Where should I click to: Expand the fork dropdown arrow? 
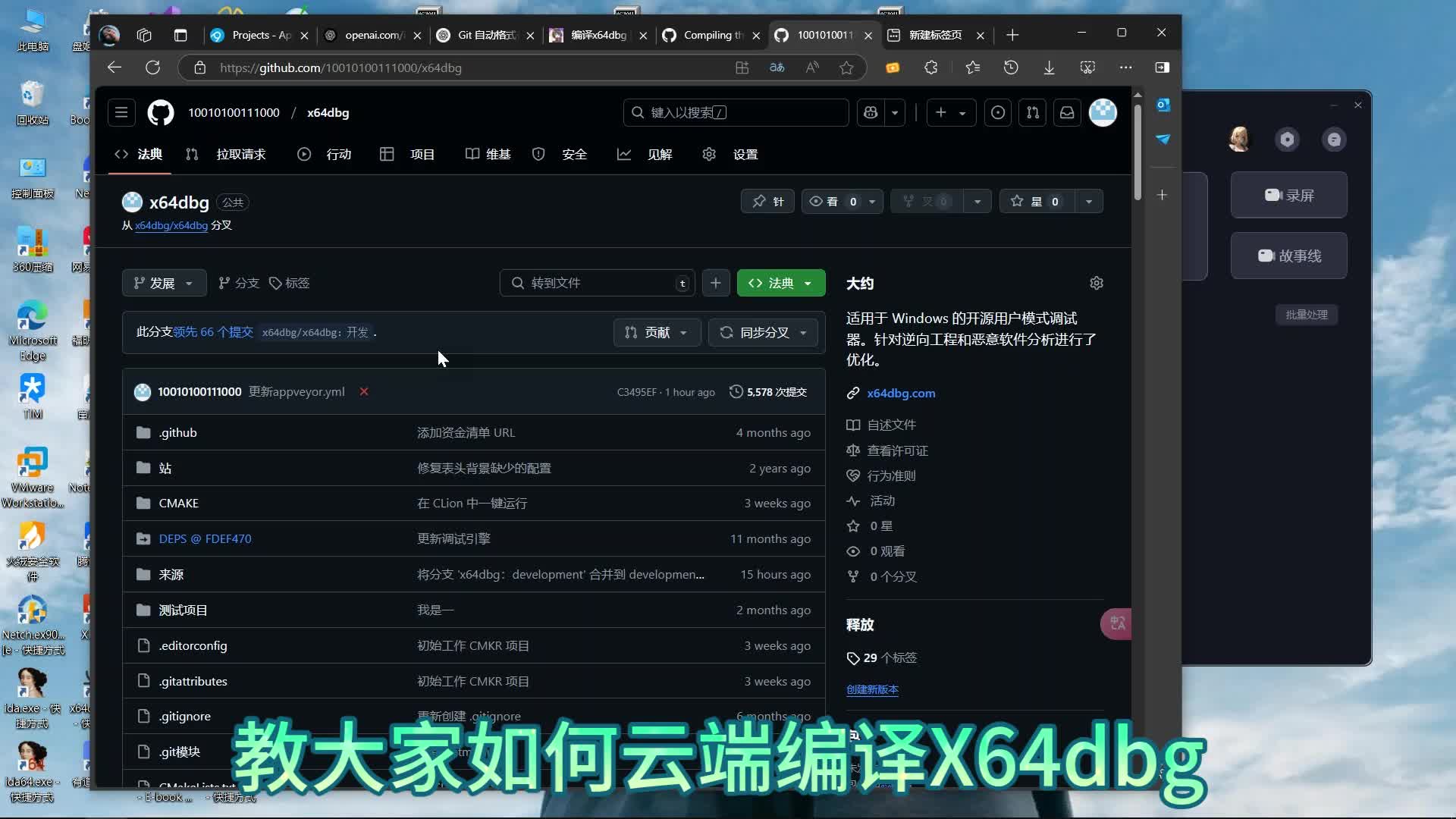point(977,201)
